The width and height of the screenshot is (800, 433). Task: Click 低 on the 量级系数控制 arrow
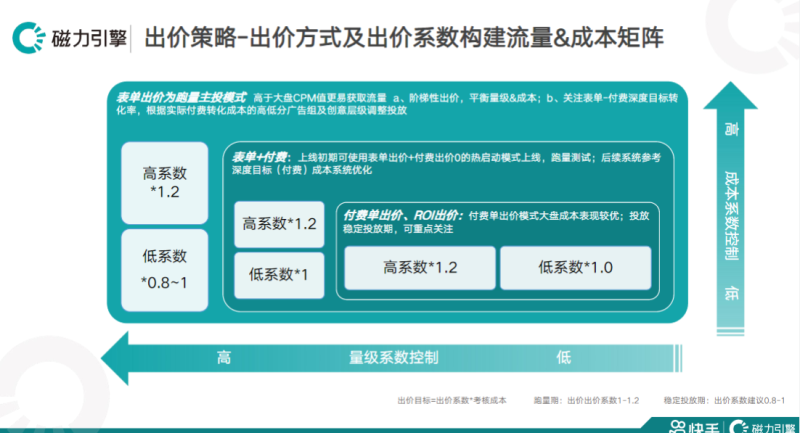(x=563, y=358)
